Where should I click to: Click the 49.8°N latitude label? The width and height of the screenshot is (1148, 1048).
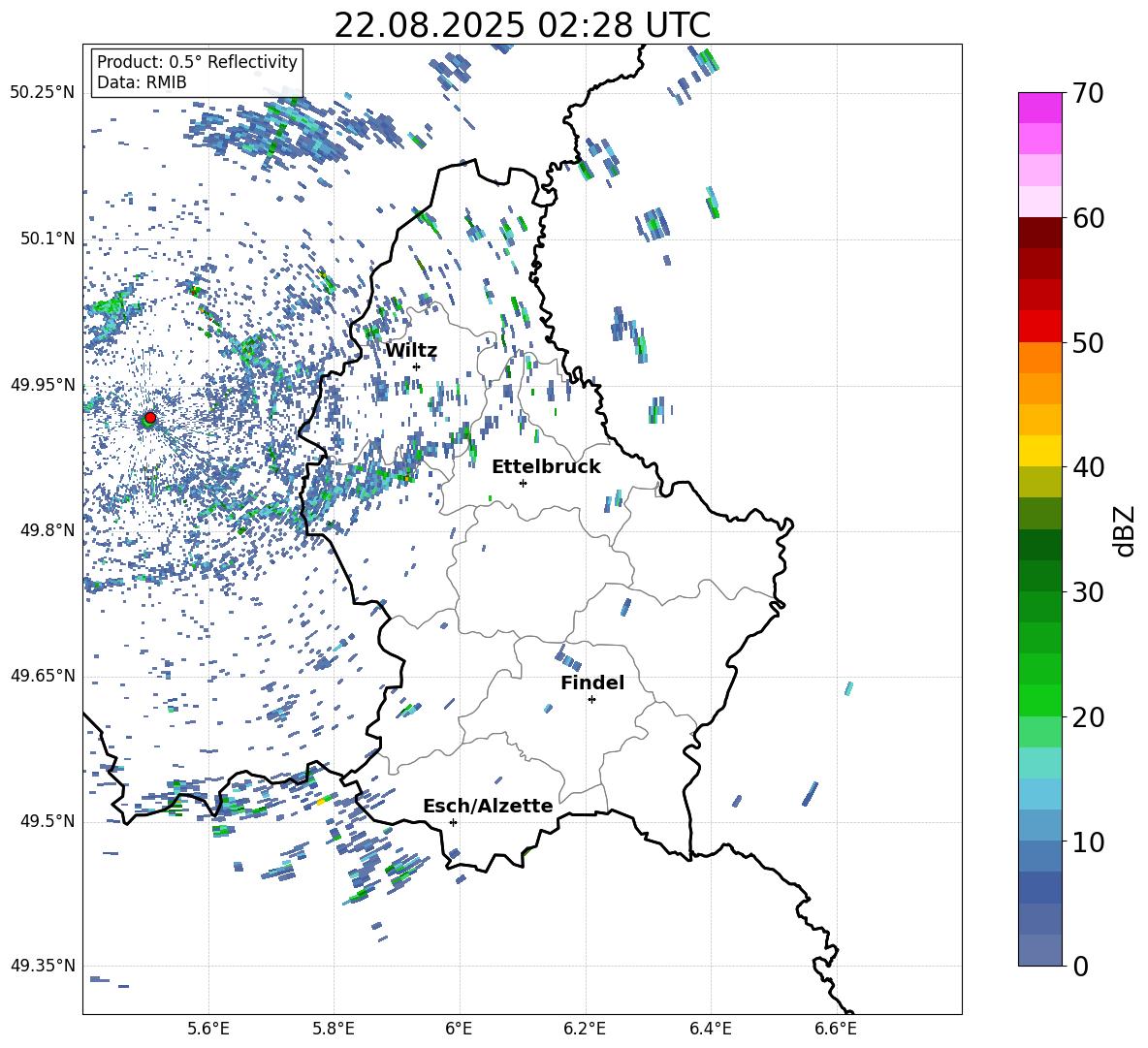point(48,530)
